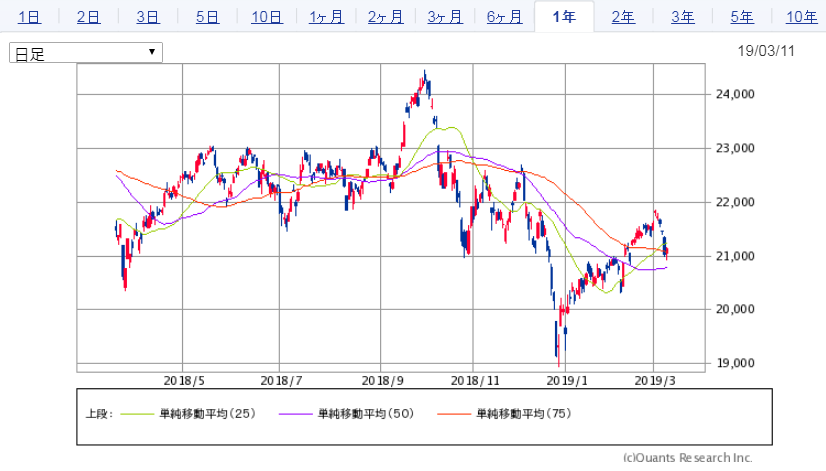Viewport: 826px width, 471px height.
Task: Click the orange 75-day average legend line
Action: pyautogui.click(x=454, y=414)
